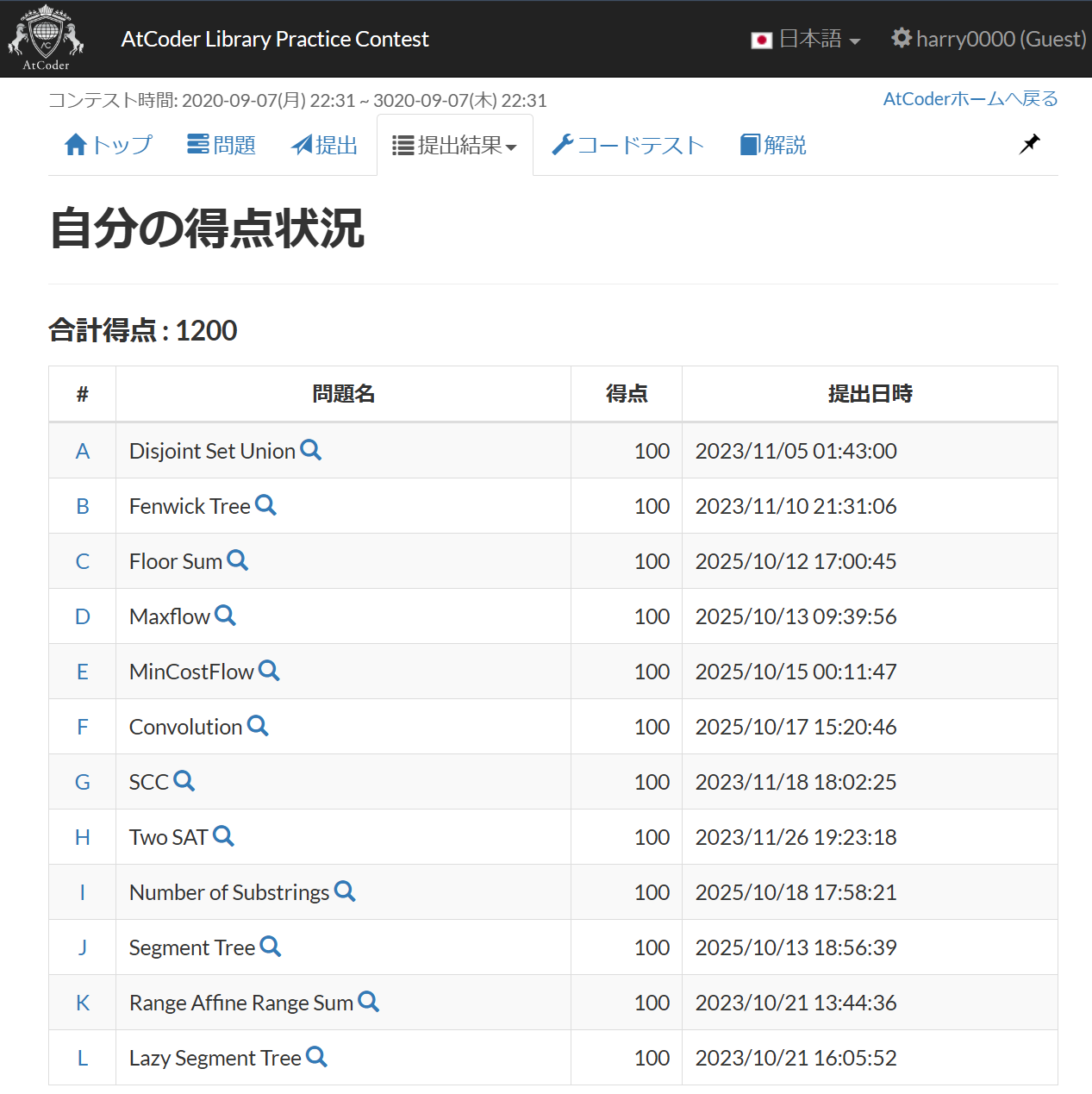1092x1094 pixels.
Task: Open the コードテスト tab
Action: [627, 146]
